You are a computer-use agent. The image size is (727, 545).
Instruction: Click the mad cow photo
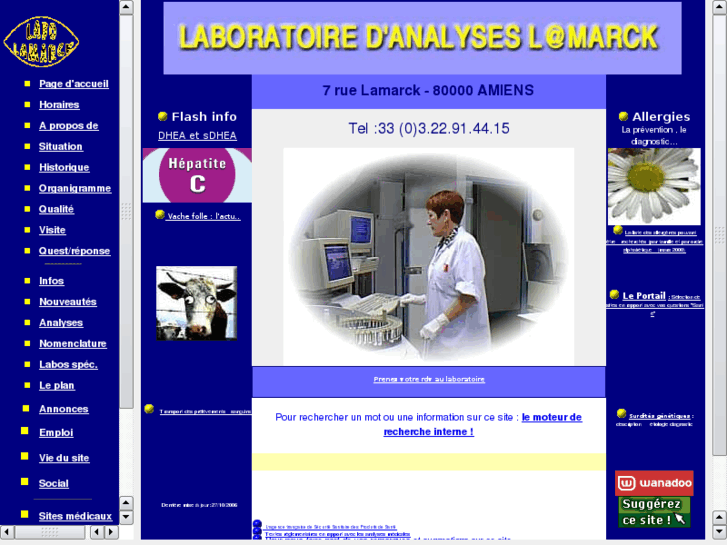click(197, 303)
